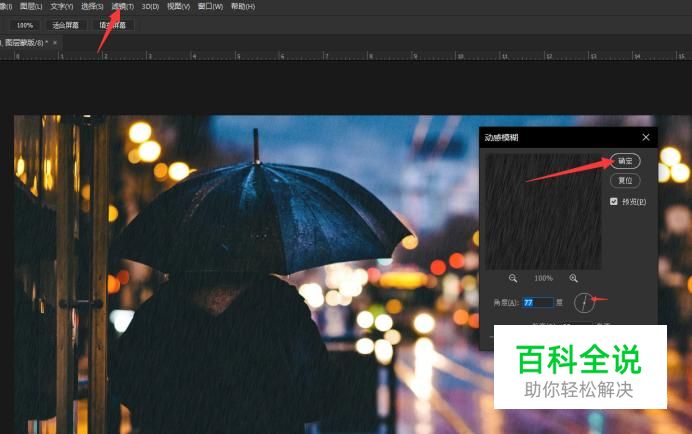The image size is (692, 434).
Task: Open the 视图(V) view menu
Action: pyautogui.click(x=178, y=7)
